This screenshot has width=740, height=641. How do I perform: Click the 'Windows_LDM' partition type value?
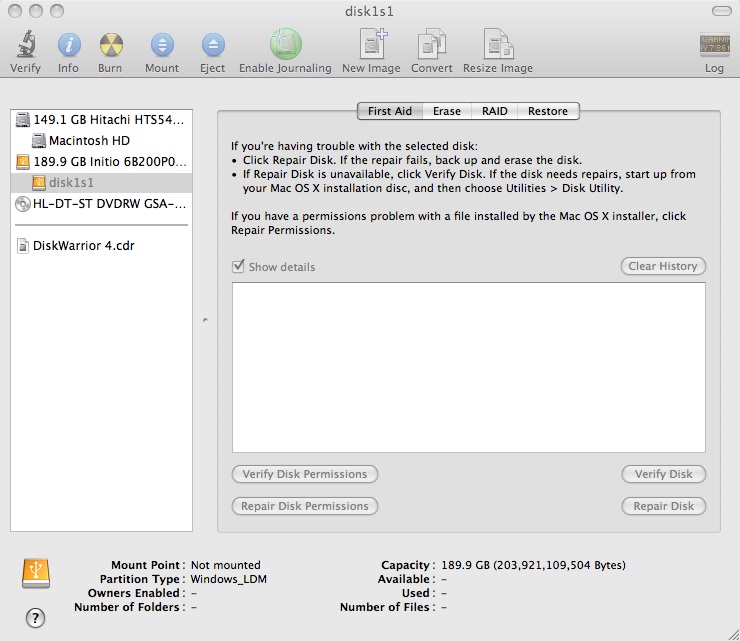tap(228, 579)
